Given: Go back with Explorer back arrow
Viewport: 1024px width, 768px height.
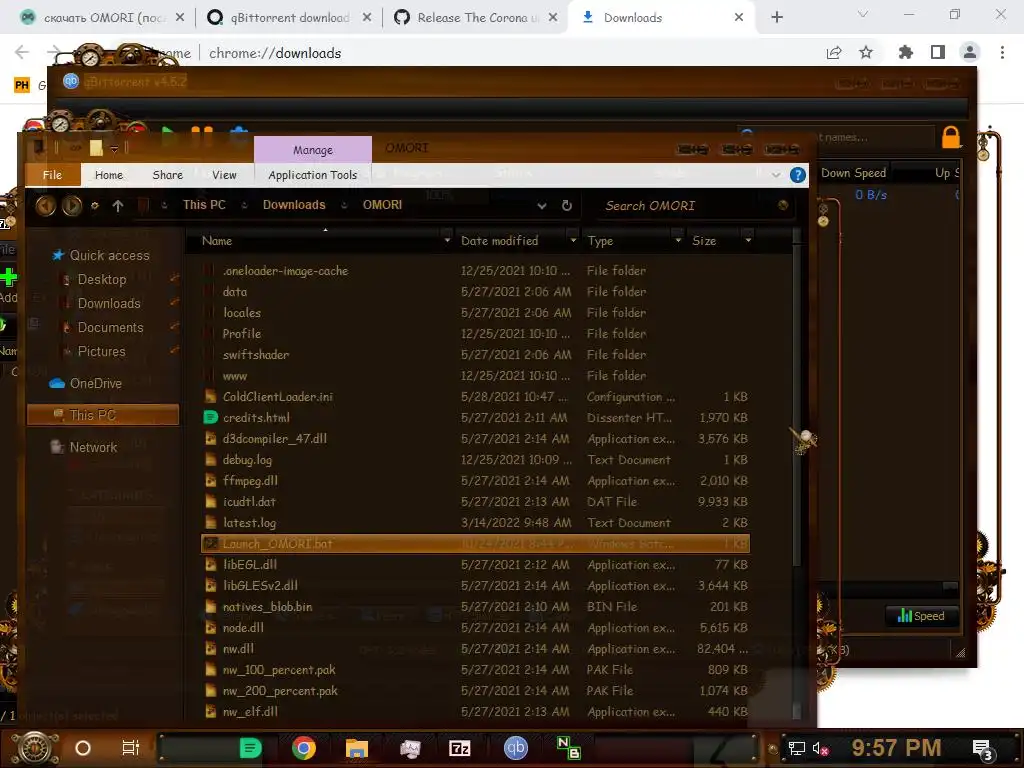Looking at the screenshot, I should pyautogui.click(x=45, y=205).
